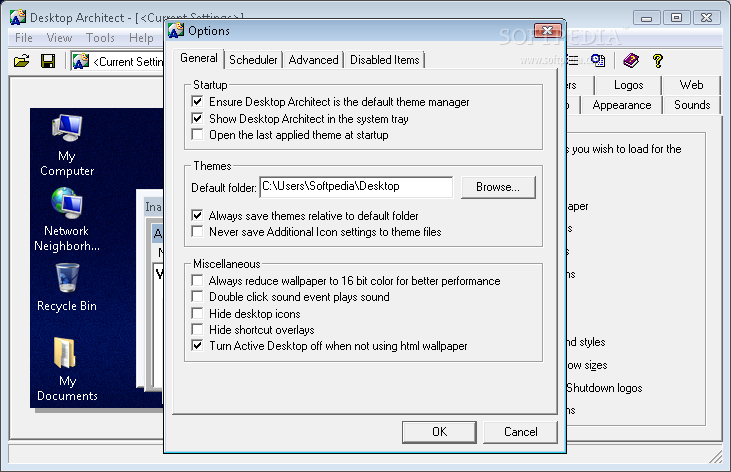
Task: Click Cancel to dismiss Options
Action: 520,432
